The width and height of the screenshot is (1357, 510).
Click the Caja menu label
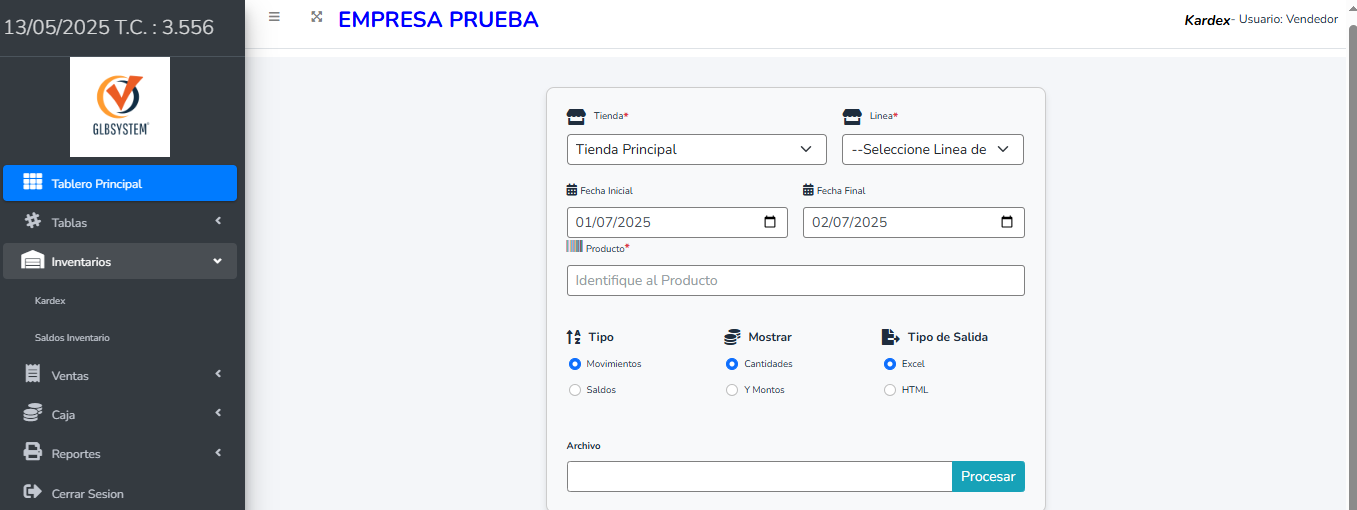63,415
